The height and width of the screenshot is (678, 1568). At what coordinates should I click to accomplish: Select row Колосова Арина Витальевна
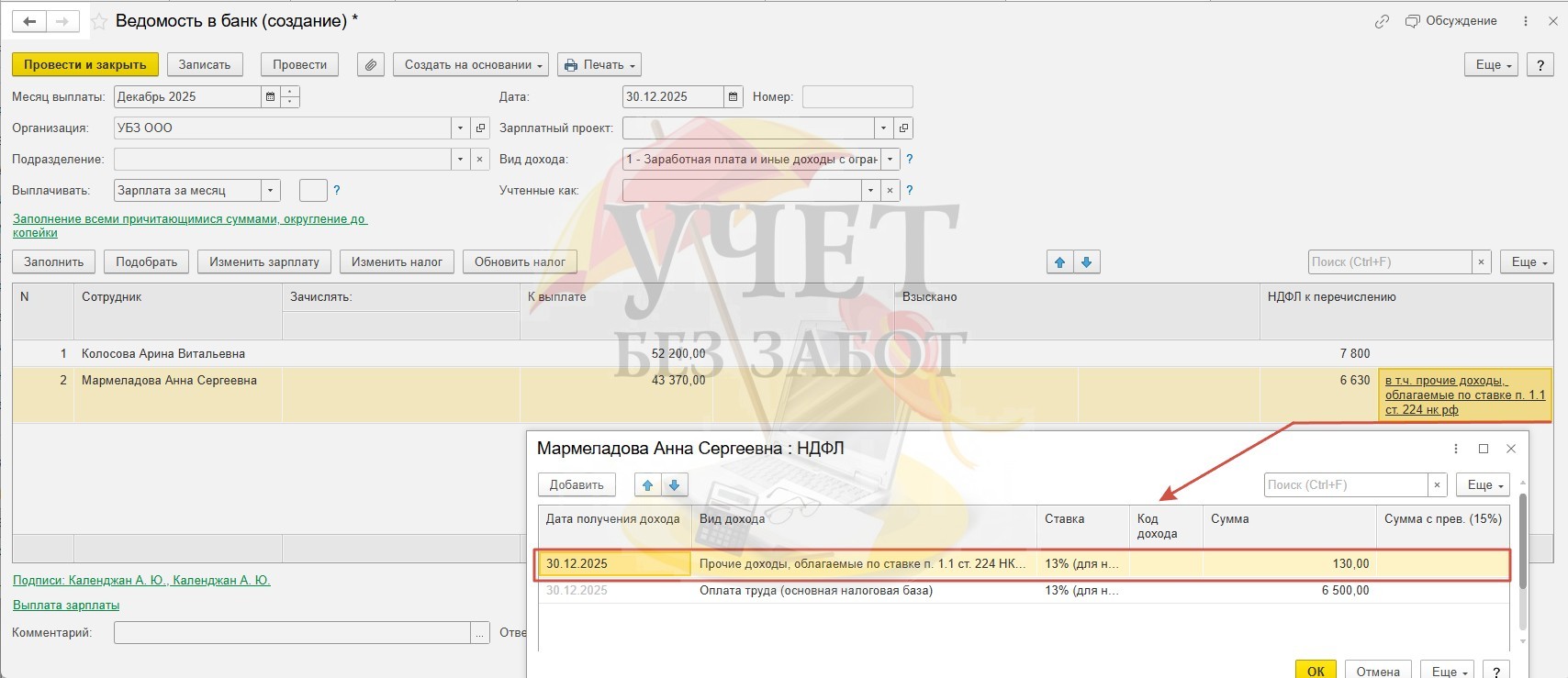pyautogui.click(x=782, y=354)
